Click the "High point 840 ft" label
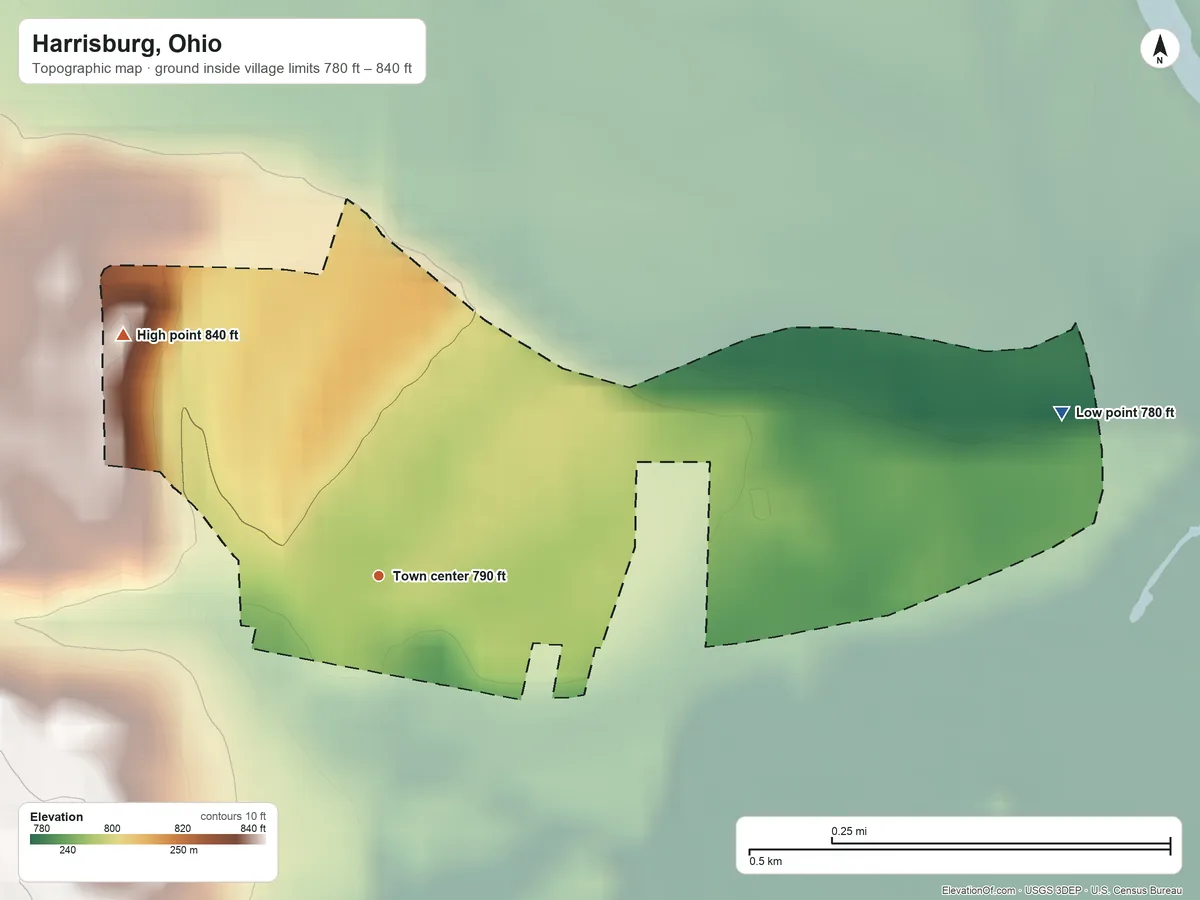The image size is (1200, 900). point(188,335)
